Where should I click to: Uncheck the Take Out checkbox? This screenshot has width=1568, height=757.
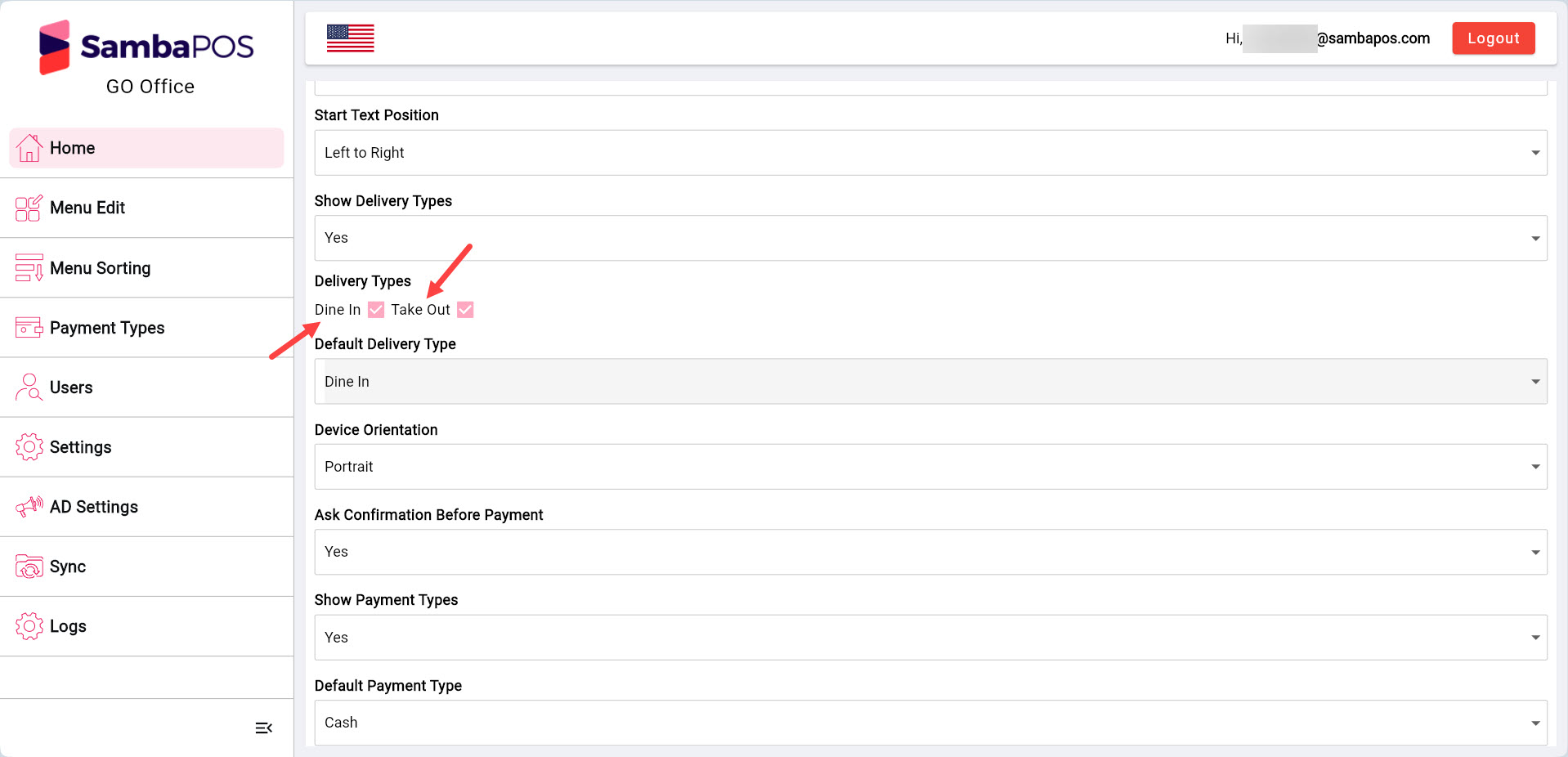(465, 310)
